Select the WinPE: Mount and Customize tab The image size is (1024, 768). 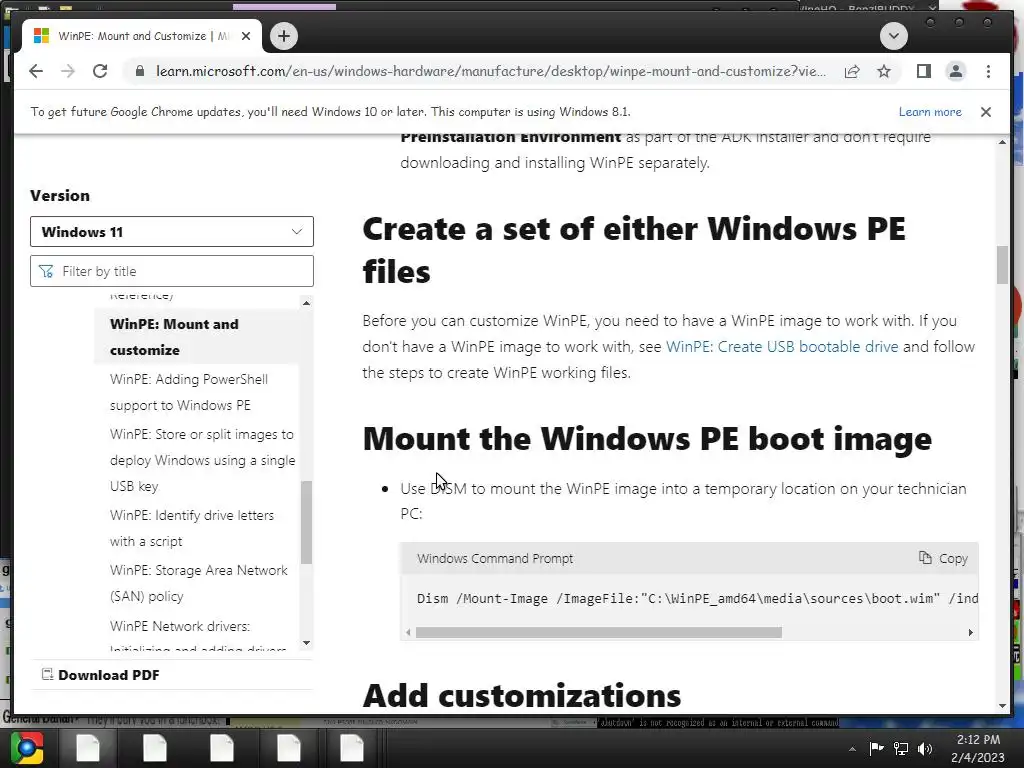point(142,36)
